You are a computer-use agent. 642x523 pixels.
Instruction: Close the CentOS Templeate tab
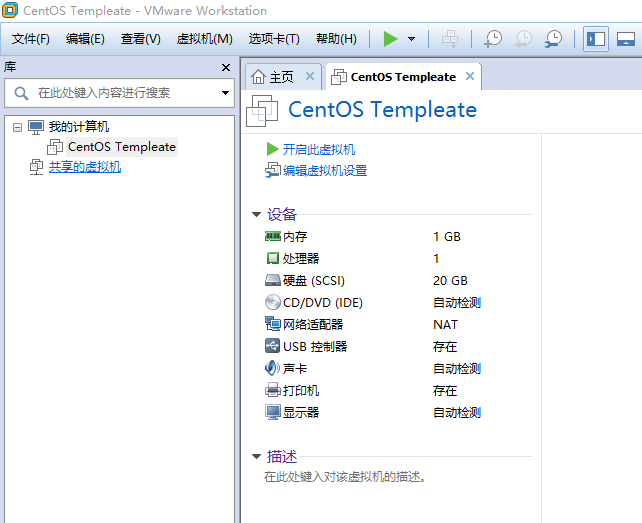(470, 76)
